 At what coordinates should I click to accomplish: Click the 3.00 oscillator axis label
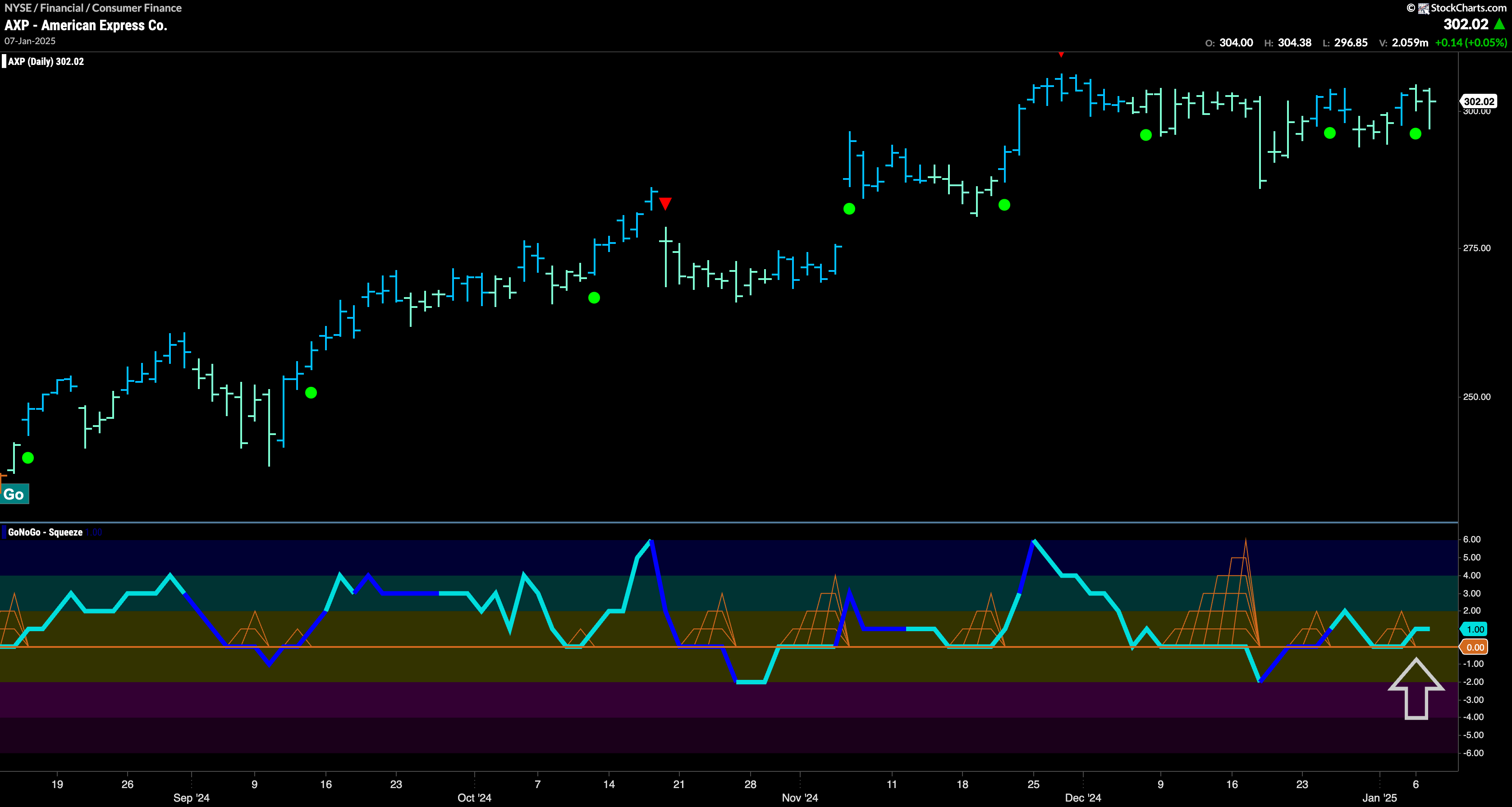1472,593
